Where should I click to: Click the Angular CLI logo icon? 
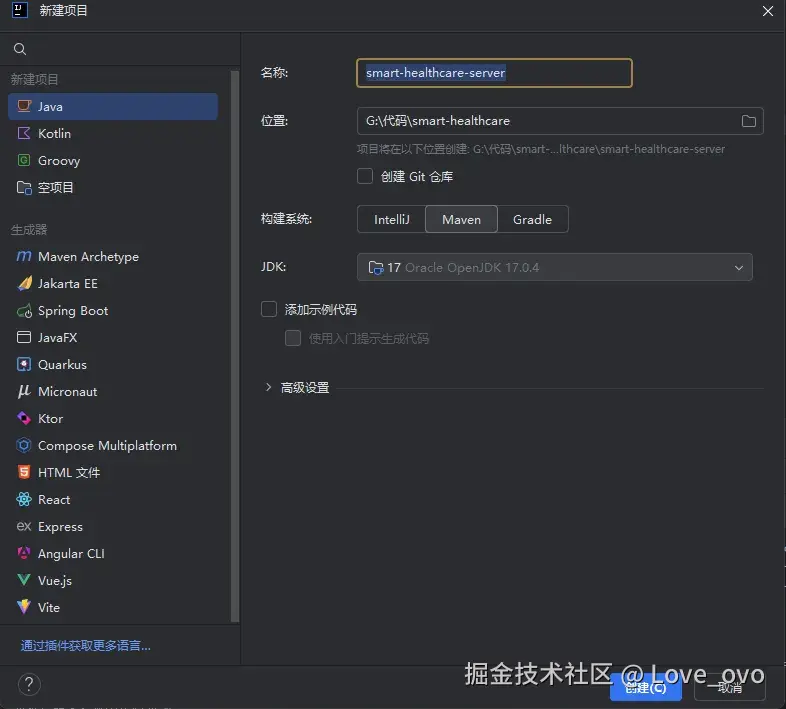(24, 553)
